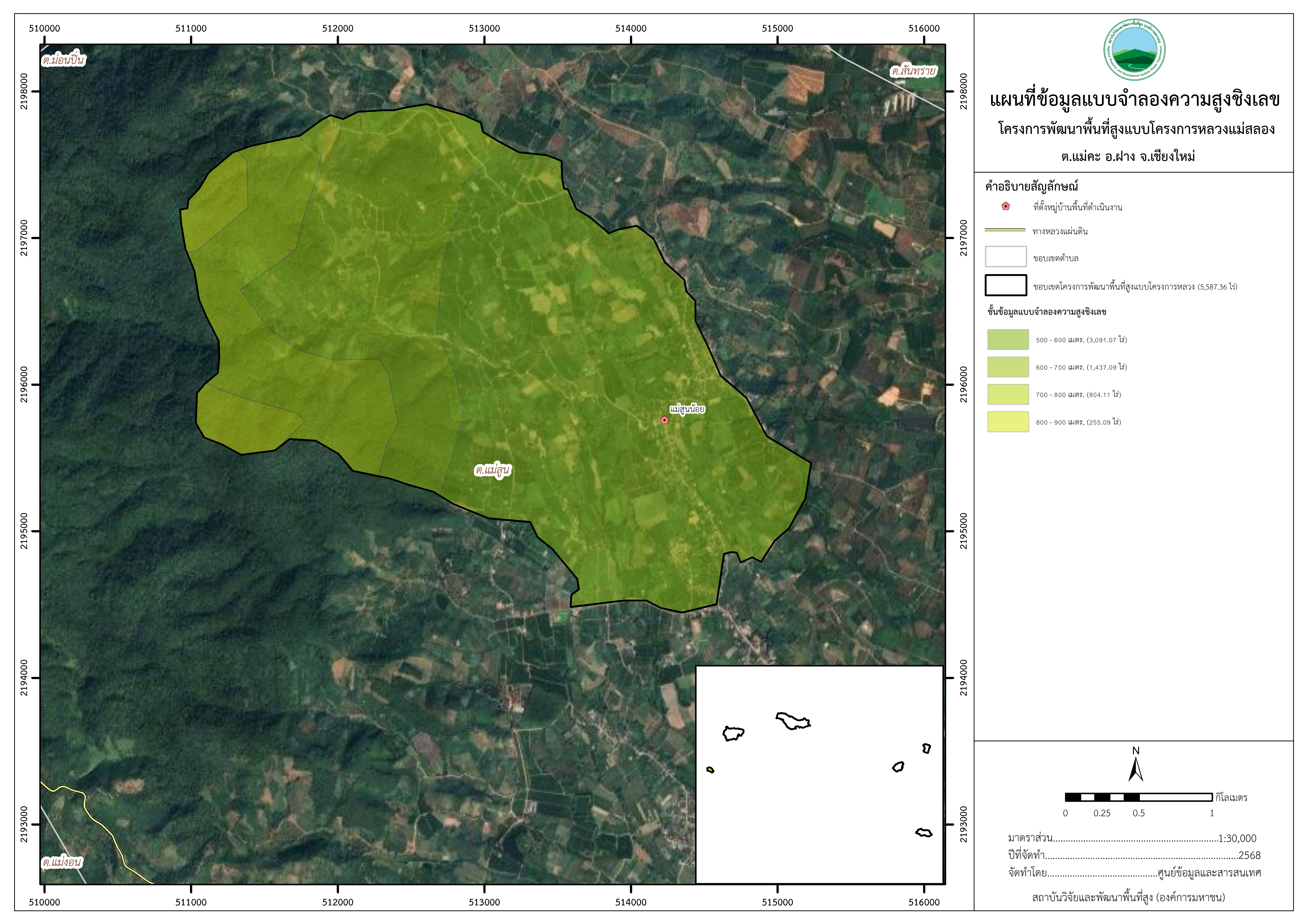The width and height of the screenshot is (1306, 924).
Task: Click the heading 'ชั้นข้อมูลแบบจำลองความสูงเชิงเลข'
Action: coord(1047,312)
